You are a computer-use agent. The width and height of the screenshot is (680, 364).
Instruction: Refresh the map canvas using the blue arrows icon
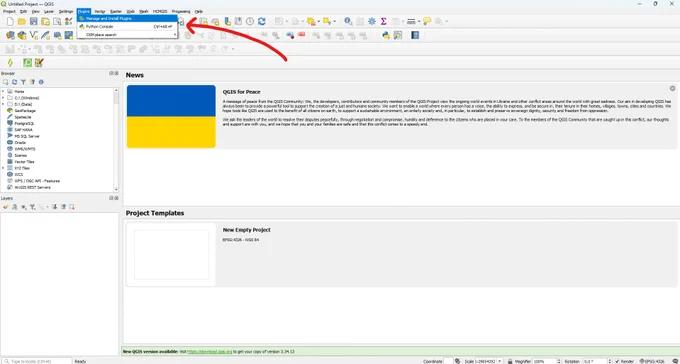coord(262,21)
